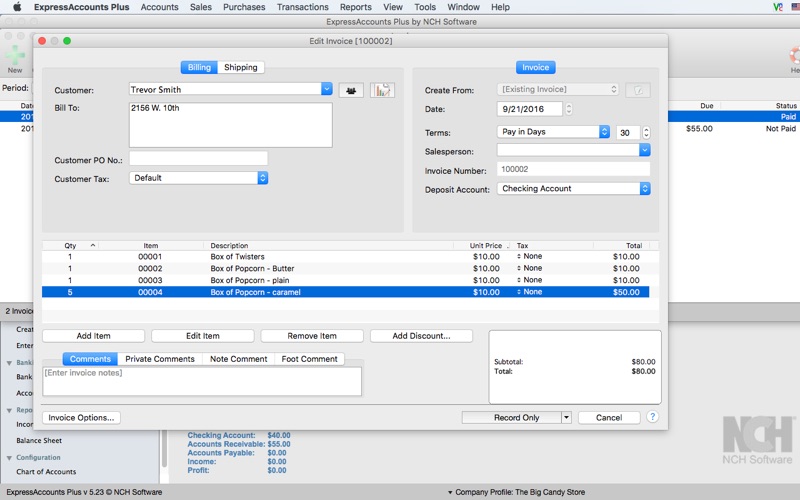Click the Qty column sort arrow
Image resolution: width=800 pixels, height=500 pixels.
[x=94, y=245]
